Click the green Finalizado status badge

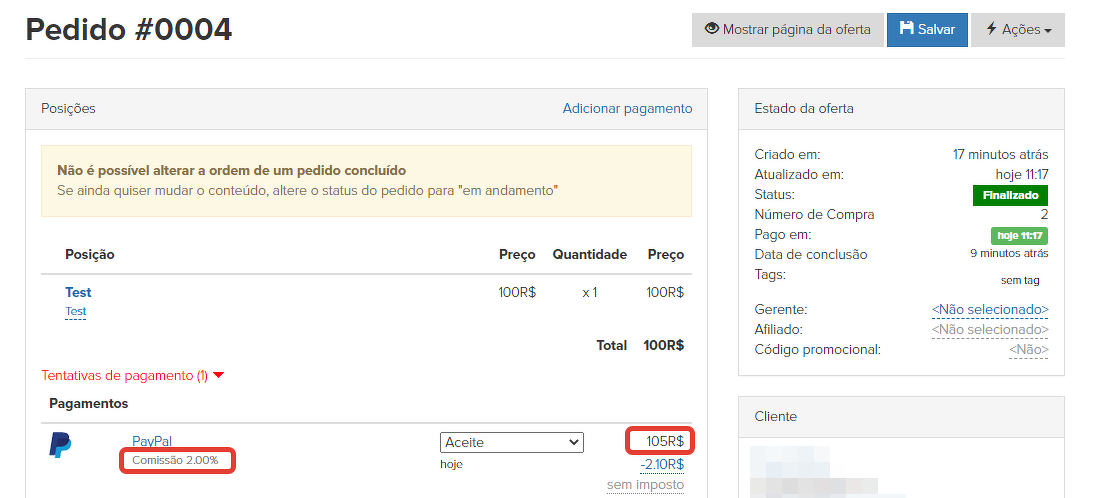point(1009,195)
